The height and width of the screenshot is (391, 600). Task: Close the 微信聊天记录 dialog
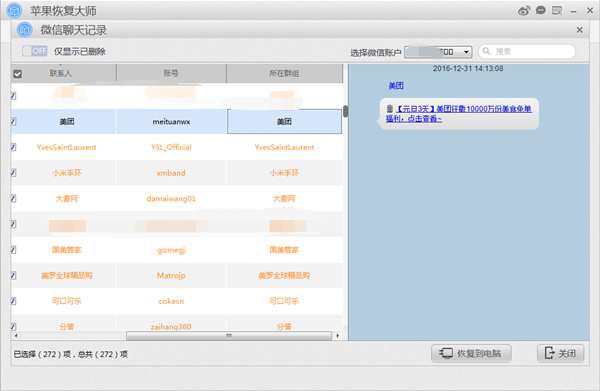click(x=579, y=30)
